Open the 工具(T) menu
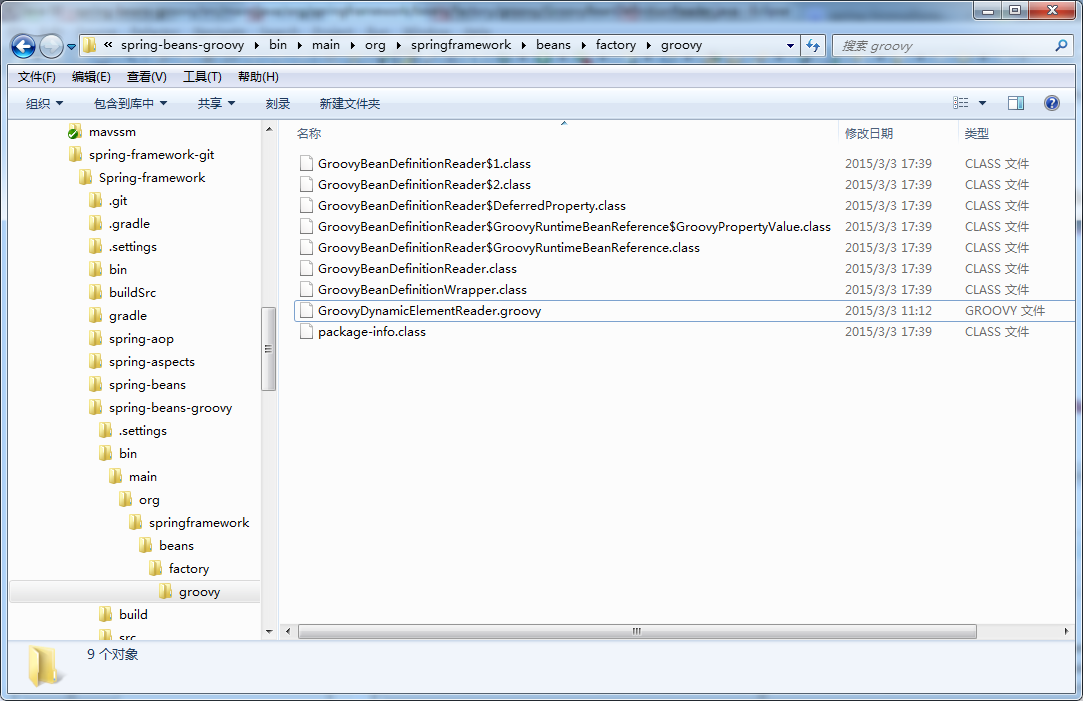The width and height of the screenshot is (1083, 701). pyautogui.click(x=202, y=77)
